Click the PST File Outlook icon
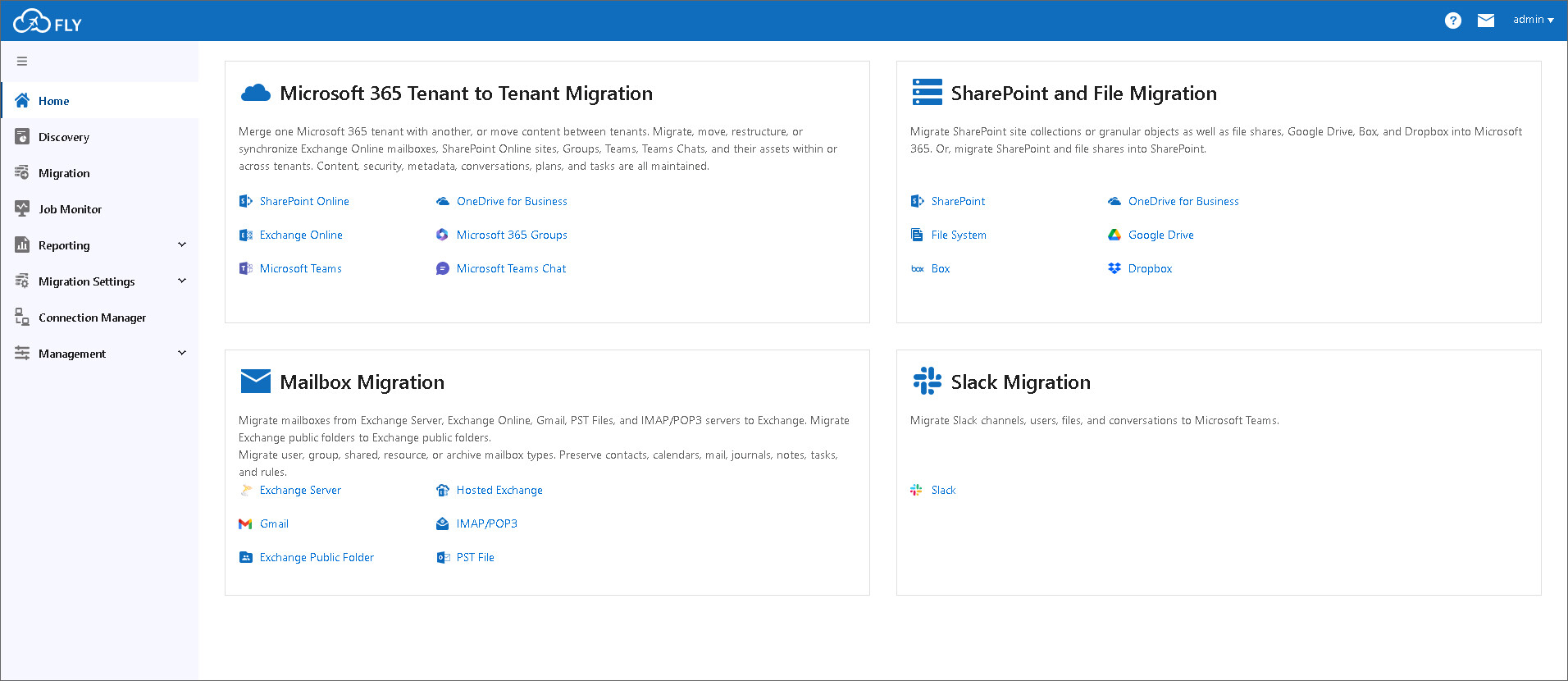Image resolution: width=1568 pixels, height=681 pixels. point(443,557)
